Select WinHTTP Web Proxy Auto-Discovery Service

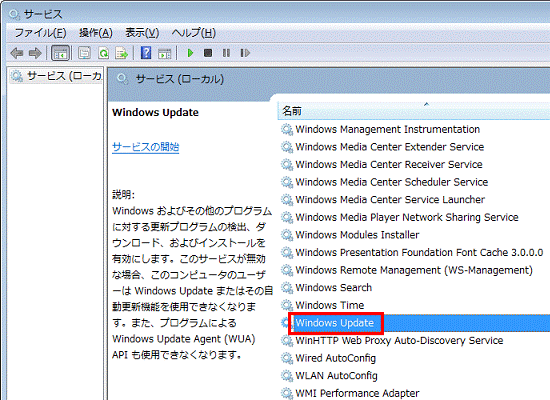click(415, 340)
